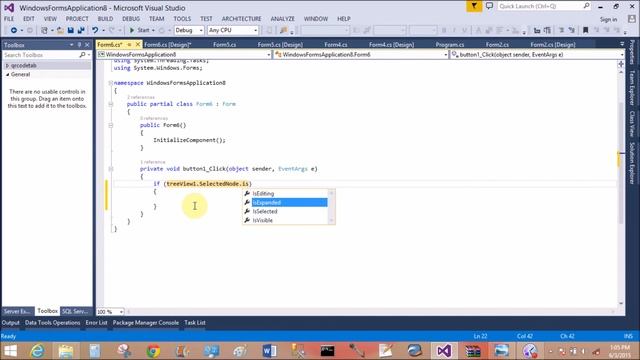This screenshot has height=360, width=640.
Task: Switch to the Program.cs tab
Action: click(x=450, y=44)
